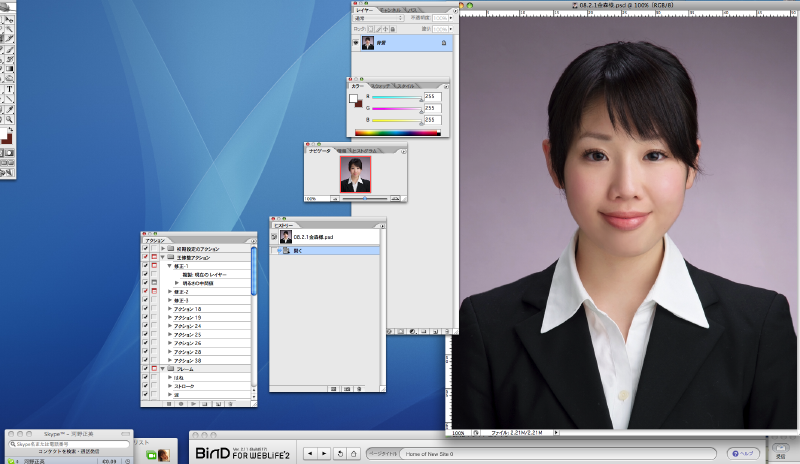Click the Navigator zoom slider
The height and width of the screenshot is (464, 800).
(365, 199)
